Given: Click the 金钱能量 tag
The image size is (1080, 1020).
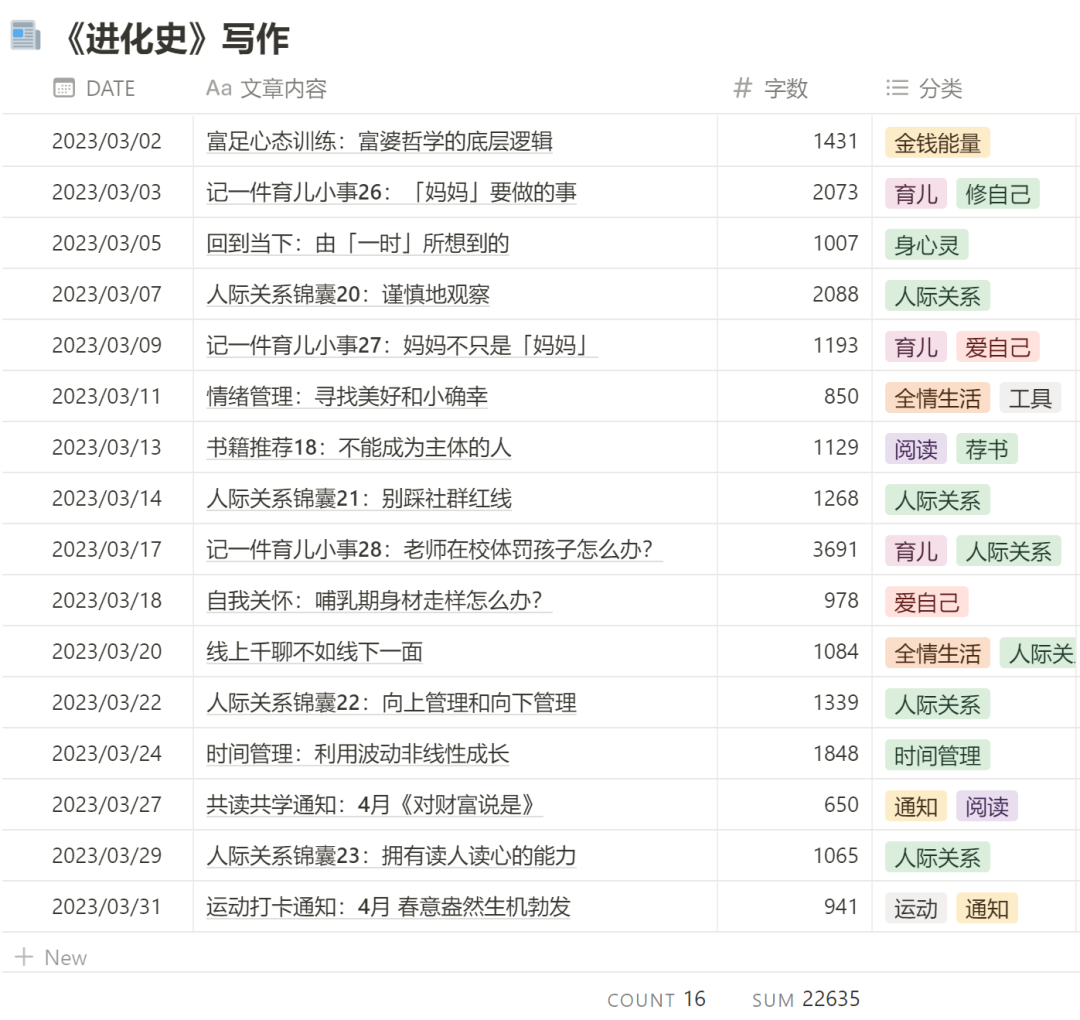Looking at the screenshot, I should [x=937, y=143].
